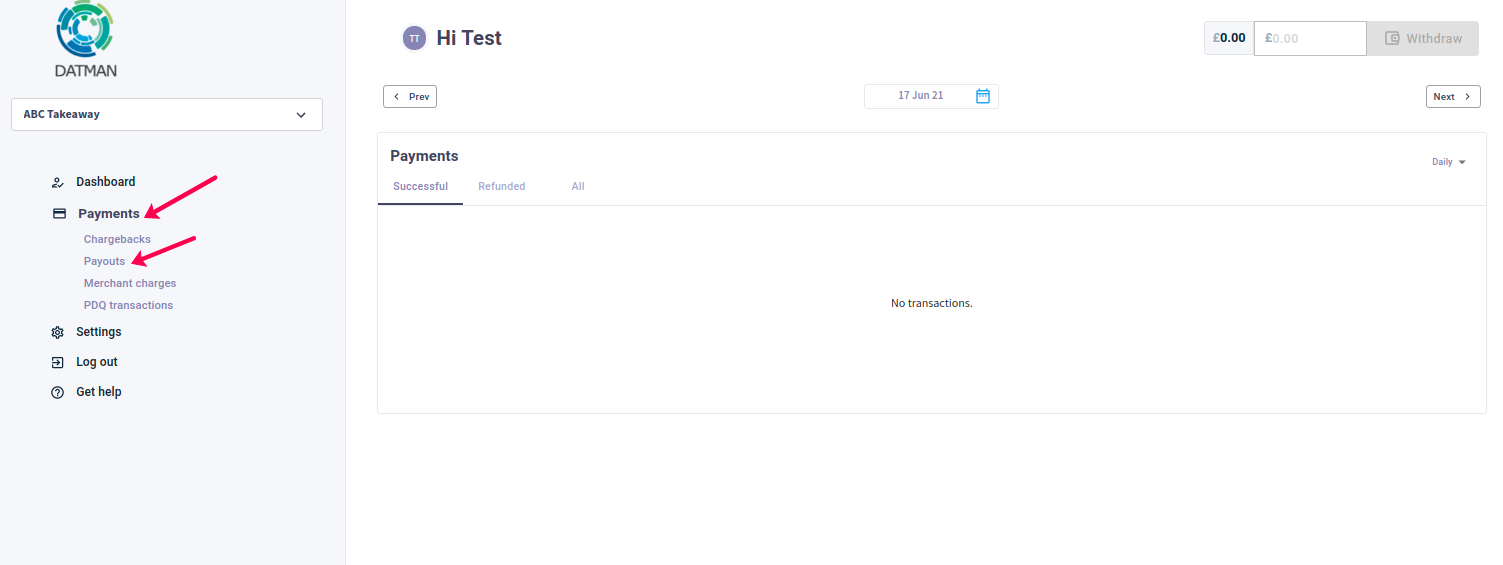Open the calendar date picker icon
Screen dimensions: 1503x565
click(x=982, y=96)
